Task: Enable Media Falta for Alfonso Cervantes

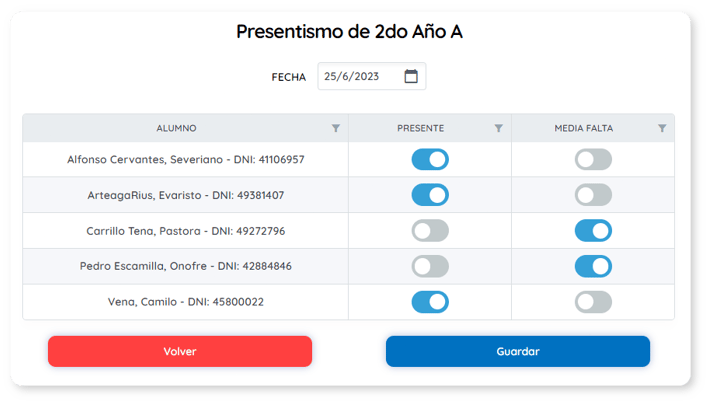Action: click(x=593, y=159)
